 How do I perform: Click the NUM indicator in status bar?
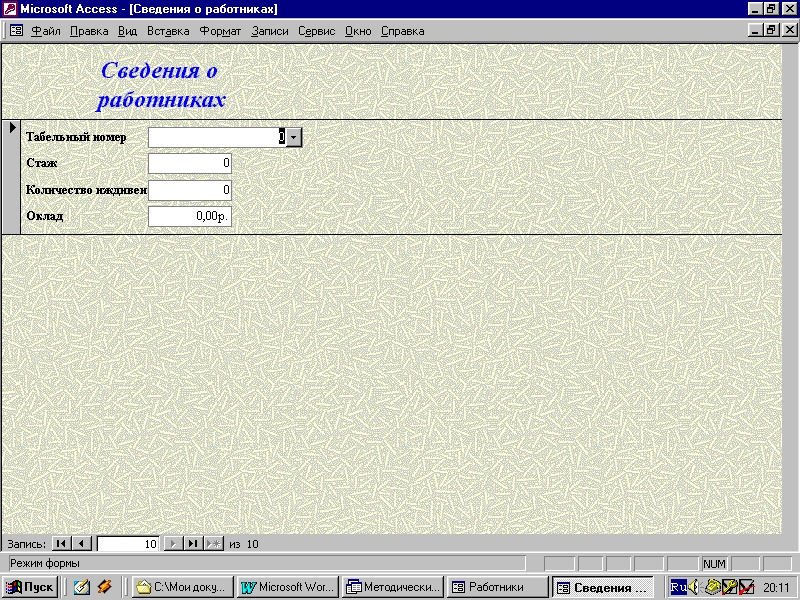[x=714, y=564]
